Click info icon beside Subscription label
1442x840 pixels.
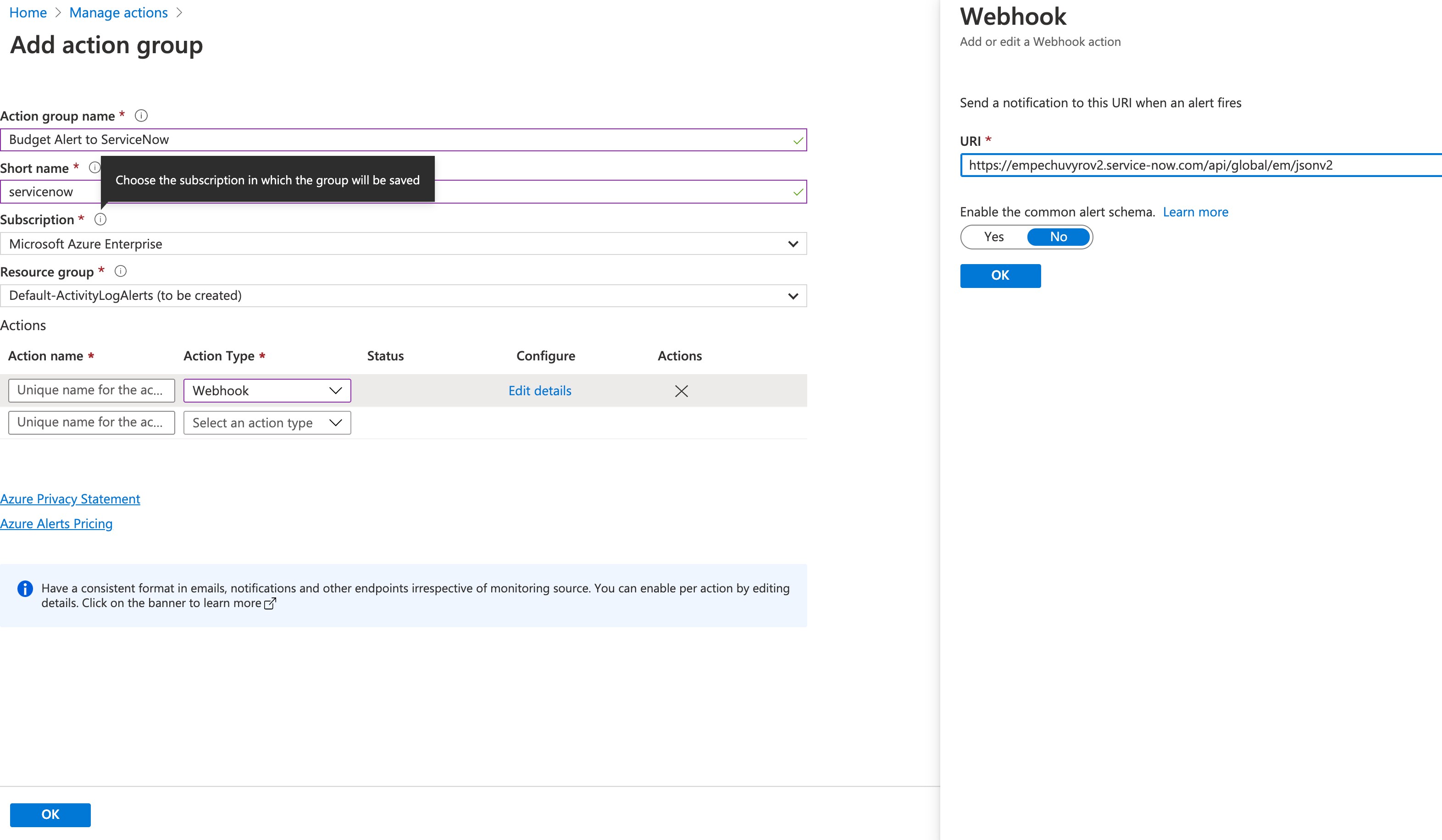pyautogui.click(x=100, y=219)
